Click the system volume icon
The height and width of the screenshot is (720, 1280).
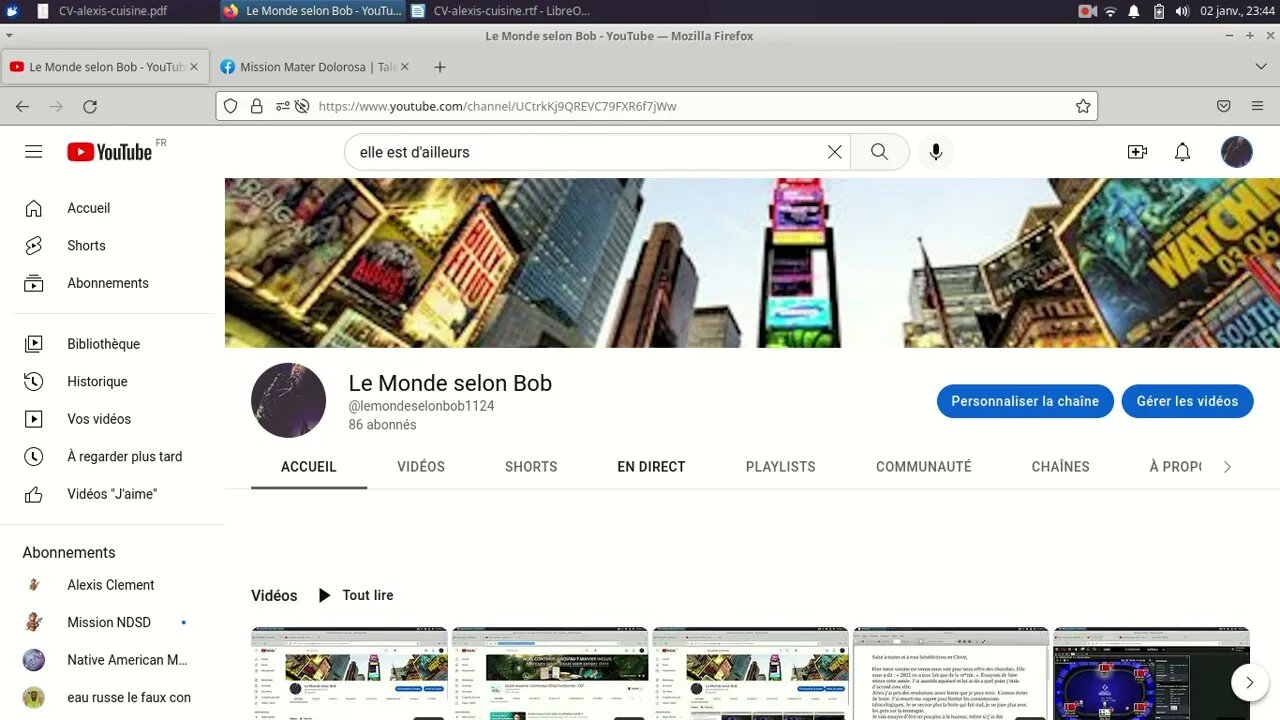pyautogui.click(x=1182, y=11)
